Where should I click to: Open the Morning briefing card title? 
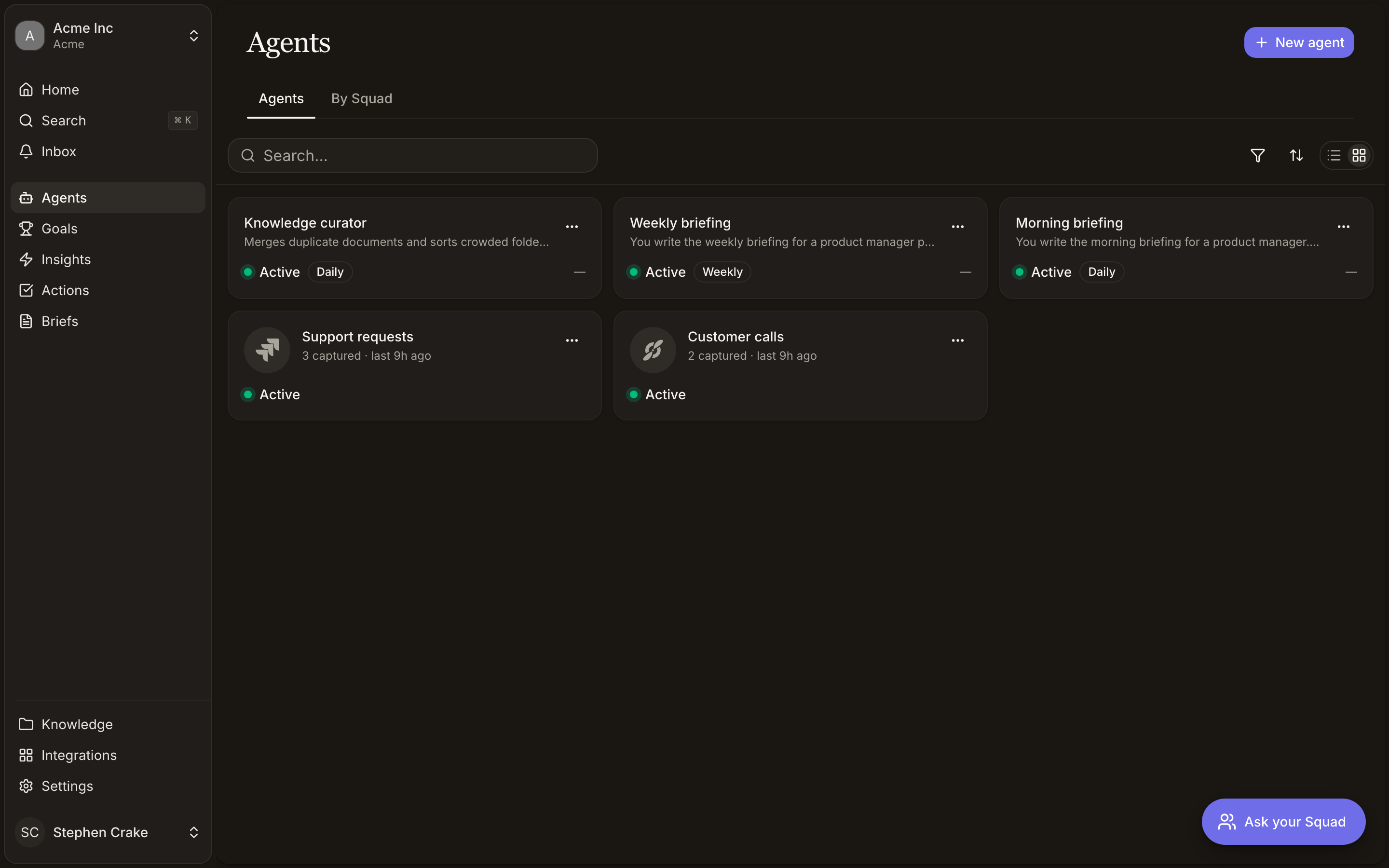point(1069,223)
